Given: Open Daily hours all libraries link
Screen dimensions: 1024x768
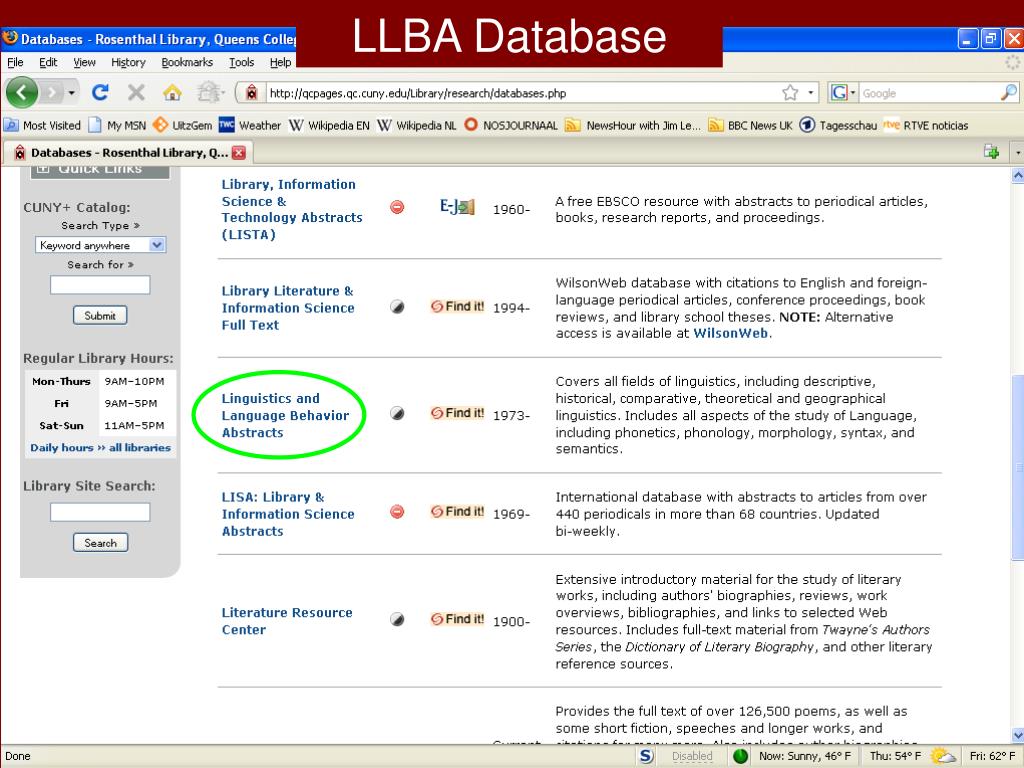Looking at the screenshot, I should click(x=101, y=447).
